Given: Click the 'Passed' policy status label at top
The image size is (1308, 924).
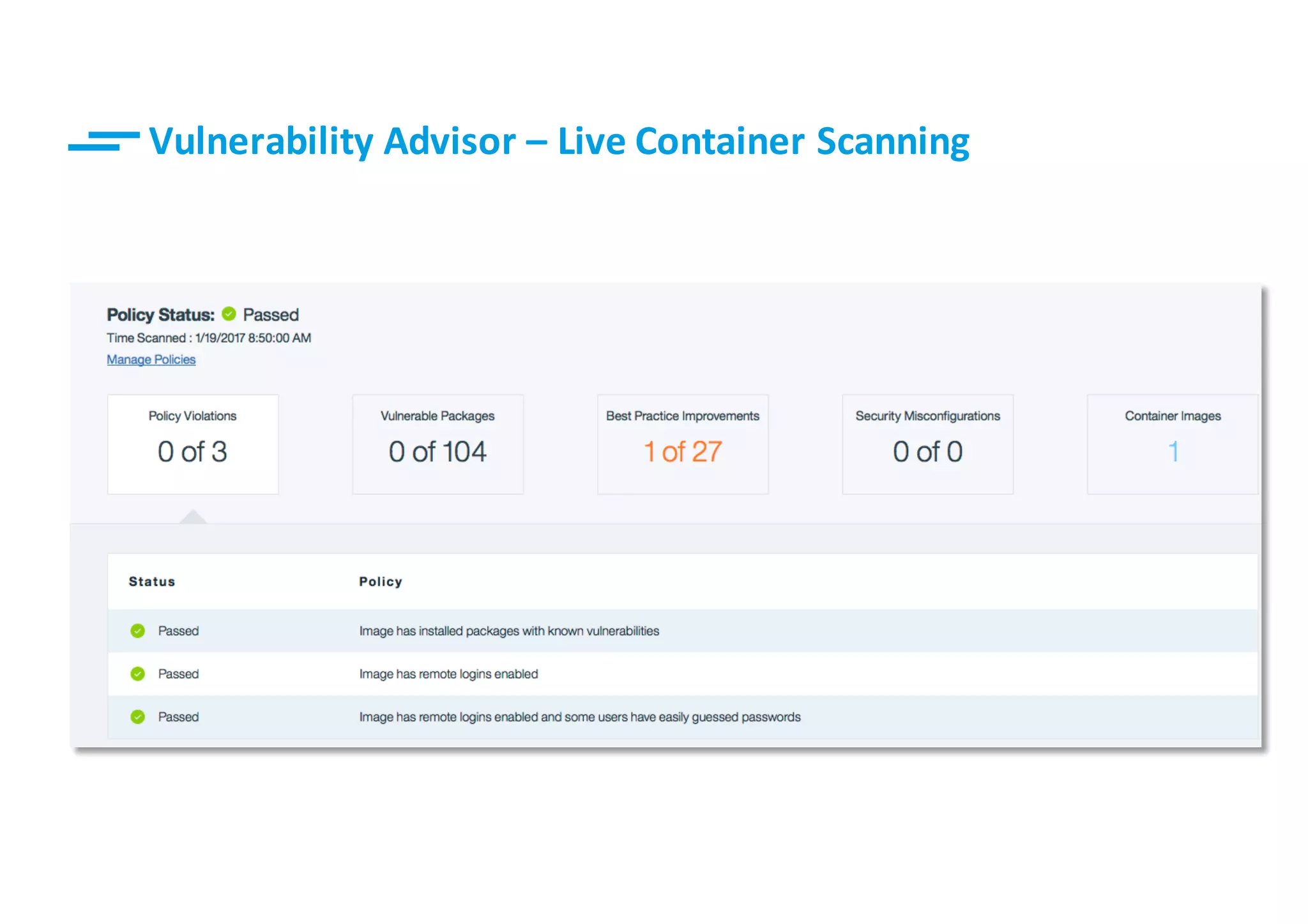Looking at the screenshot, I should point(271,315).
